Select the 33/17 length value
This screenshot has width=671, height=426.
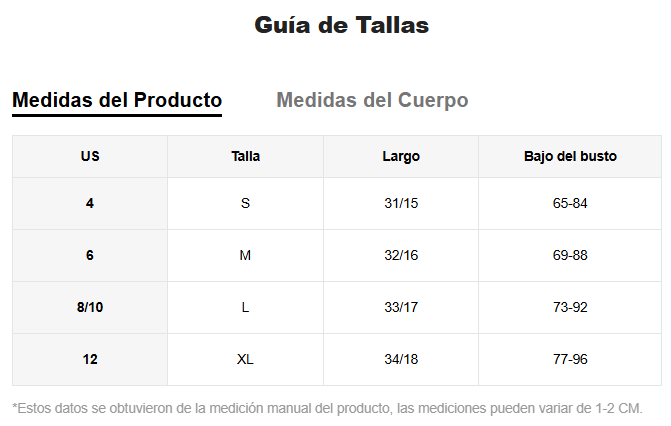(401, 307)
